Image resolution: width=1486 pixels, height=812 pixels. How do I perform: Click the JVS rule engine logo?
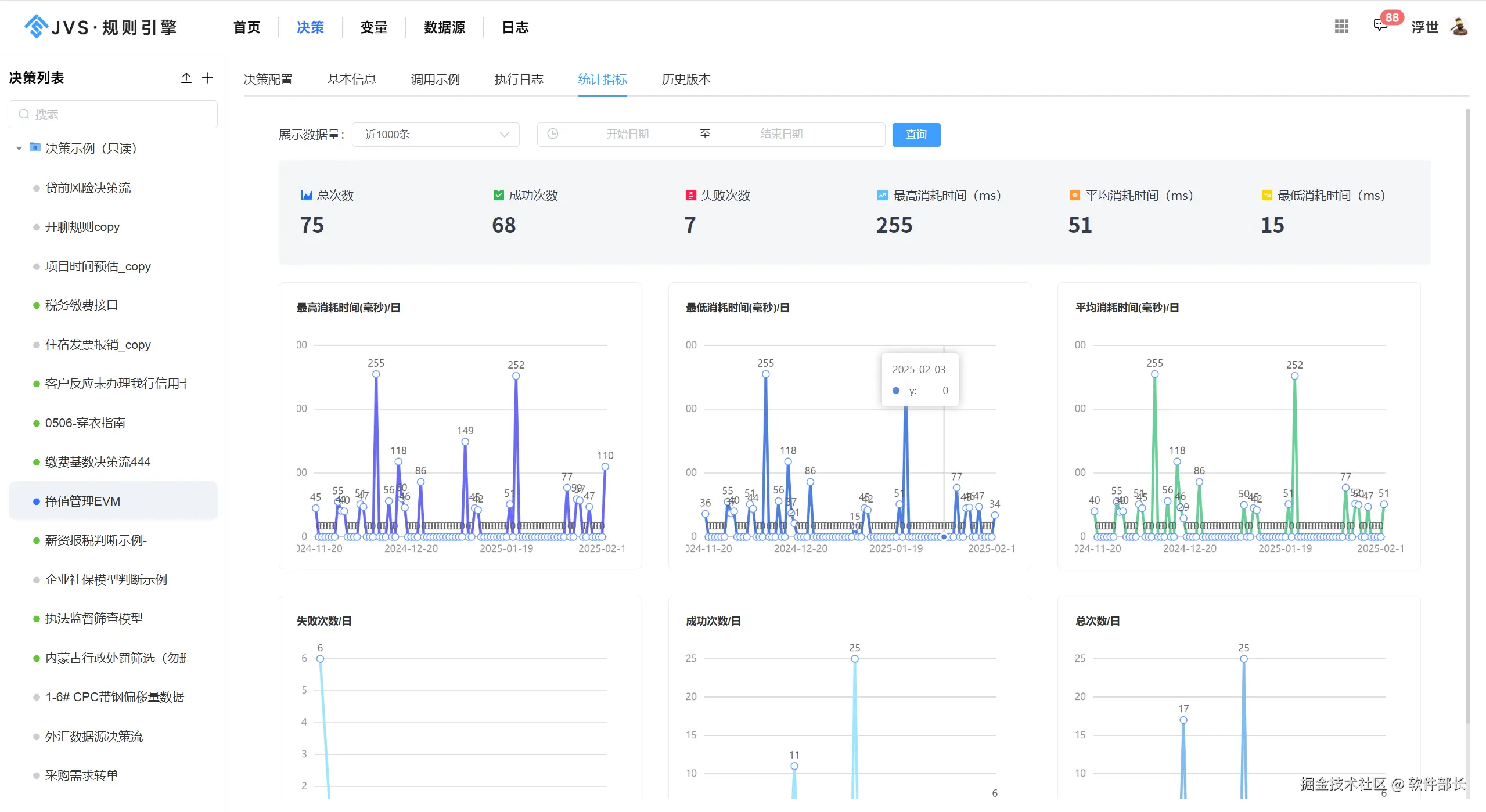coord(100,27)
